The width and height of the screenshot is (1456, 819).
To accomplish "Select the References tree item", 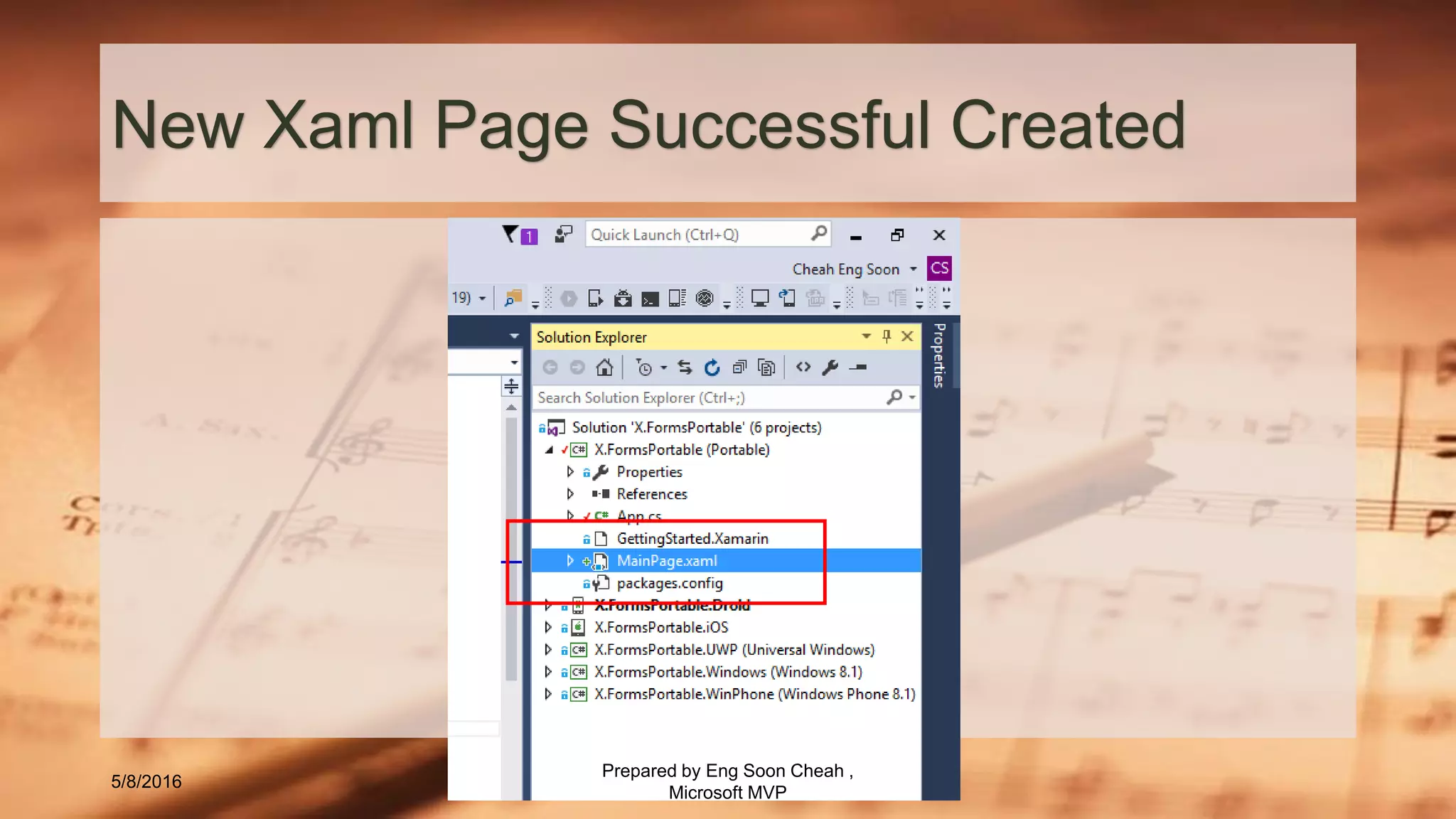I will click(652, 494).
